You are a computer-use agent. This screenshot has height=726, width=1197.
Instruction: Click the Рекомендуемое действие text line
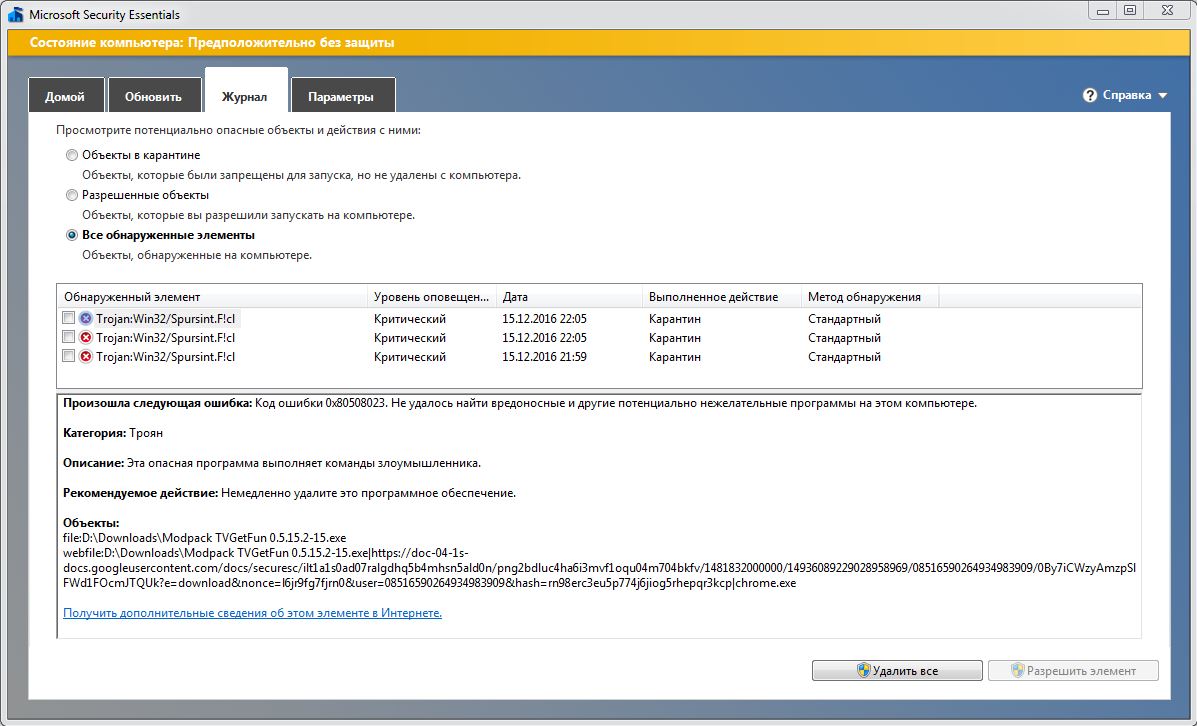(289, 493)
